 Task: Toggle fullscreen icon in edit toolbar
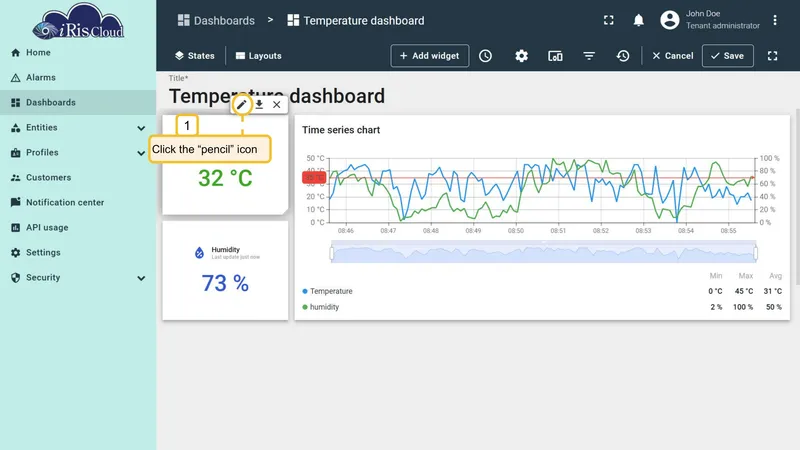click(772, 56)
